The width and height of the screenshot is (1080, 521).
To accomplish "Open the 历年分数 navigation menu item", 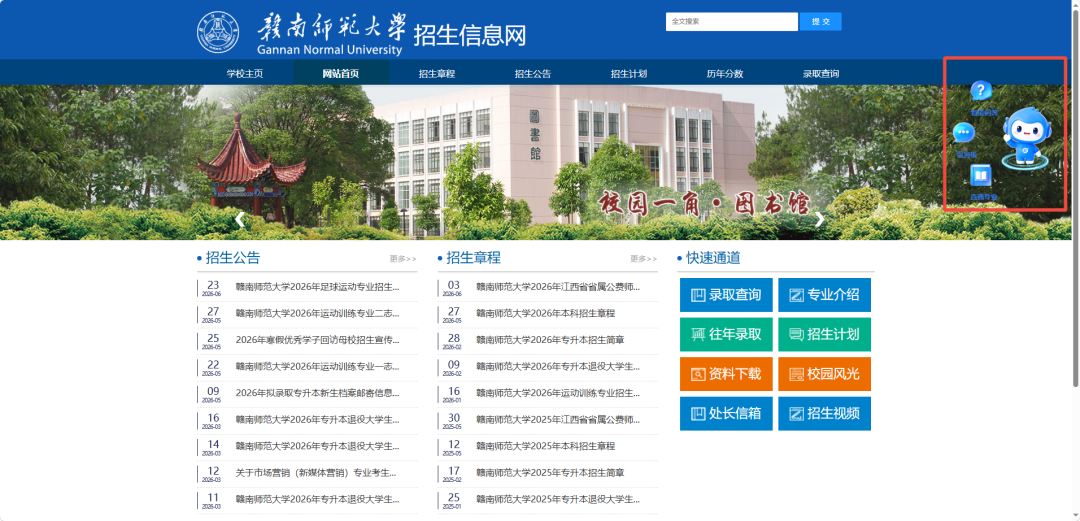I will point(725,74).
